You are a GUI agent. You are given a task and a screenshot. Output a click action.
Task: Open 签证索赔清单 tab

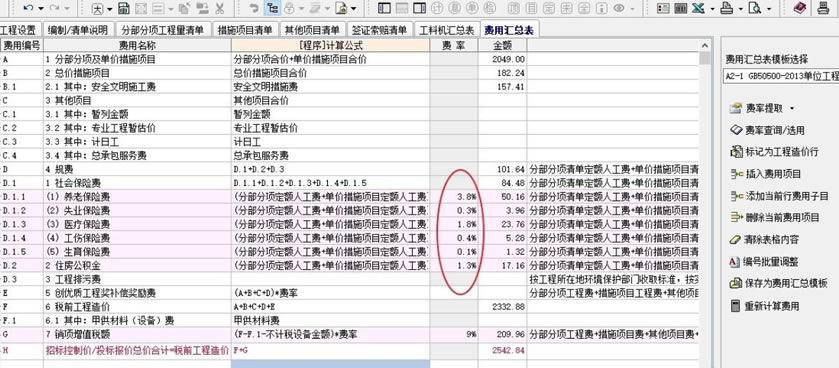click(x=379, y=30)
